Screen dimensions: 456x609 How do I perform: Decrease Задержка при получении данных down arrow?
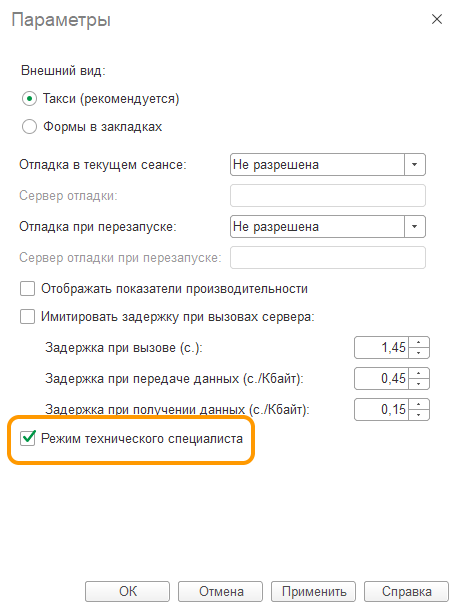[419, 415]
